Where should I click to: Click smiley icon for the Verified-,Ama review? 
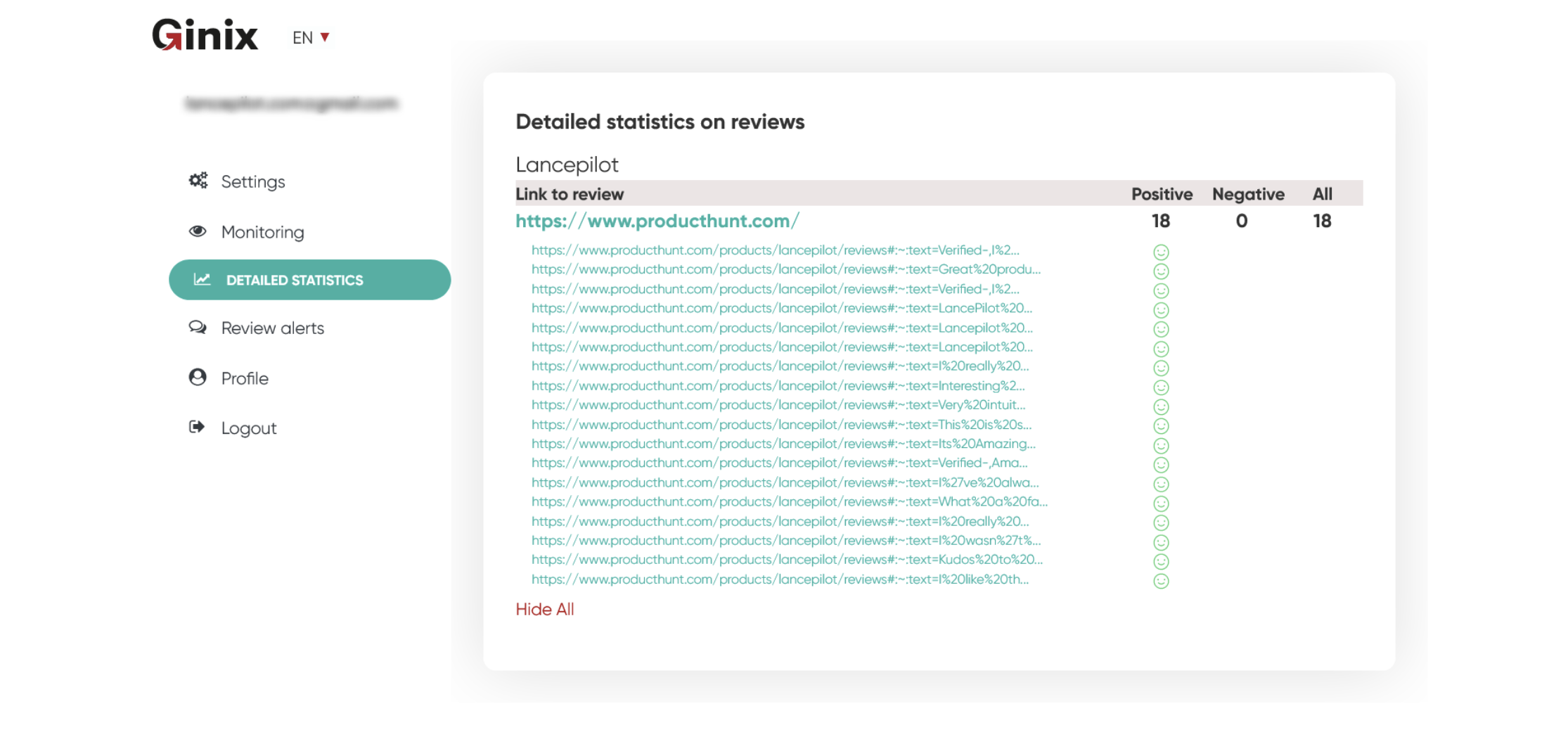pos(1161,465)
